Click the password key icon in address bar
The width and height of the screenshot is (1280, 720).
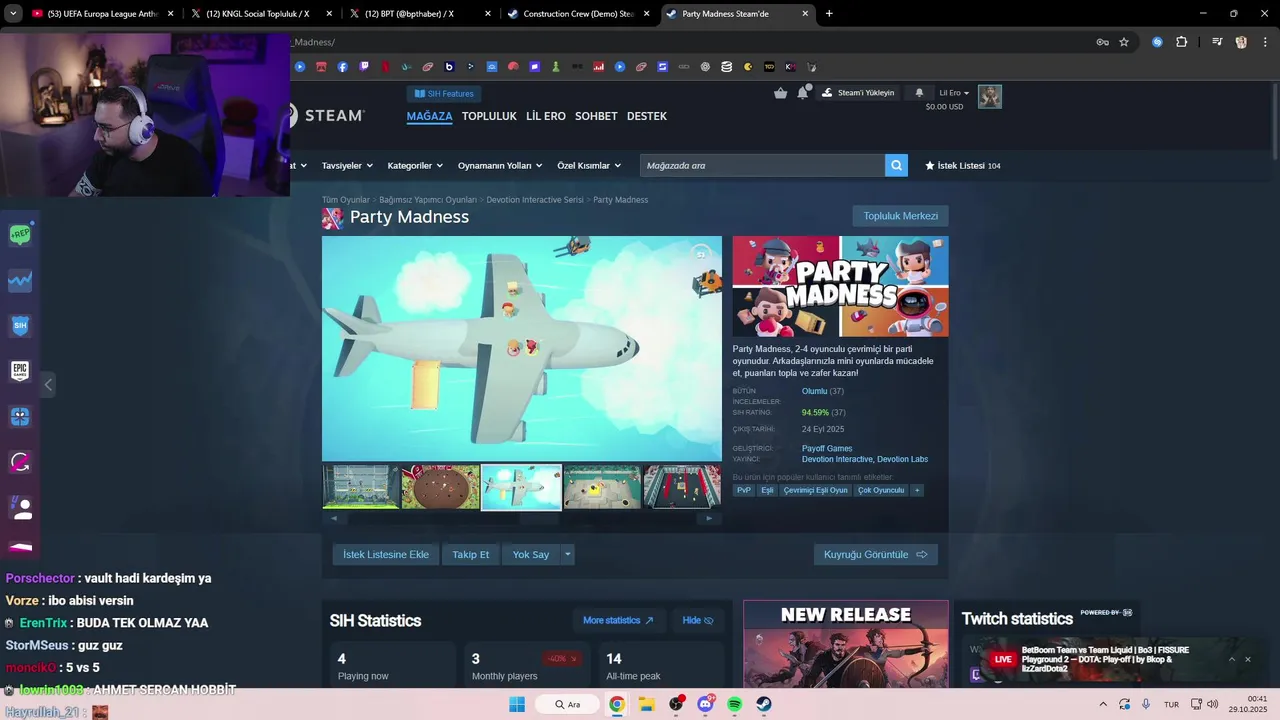coord(1102,42)
